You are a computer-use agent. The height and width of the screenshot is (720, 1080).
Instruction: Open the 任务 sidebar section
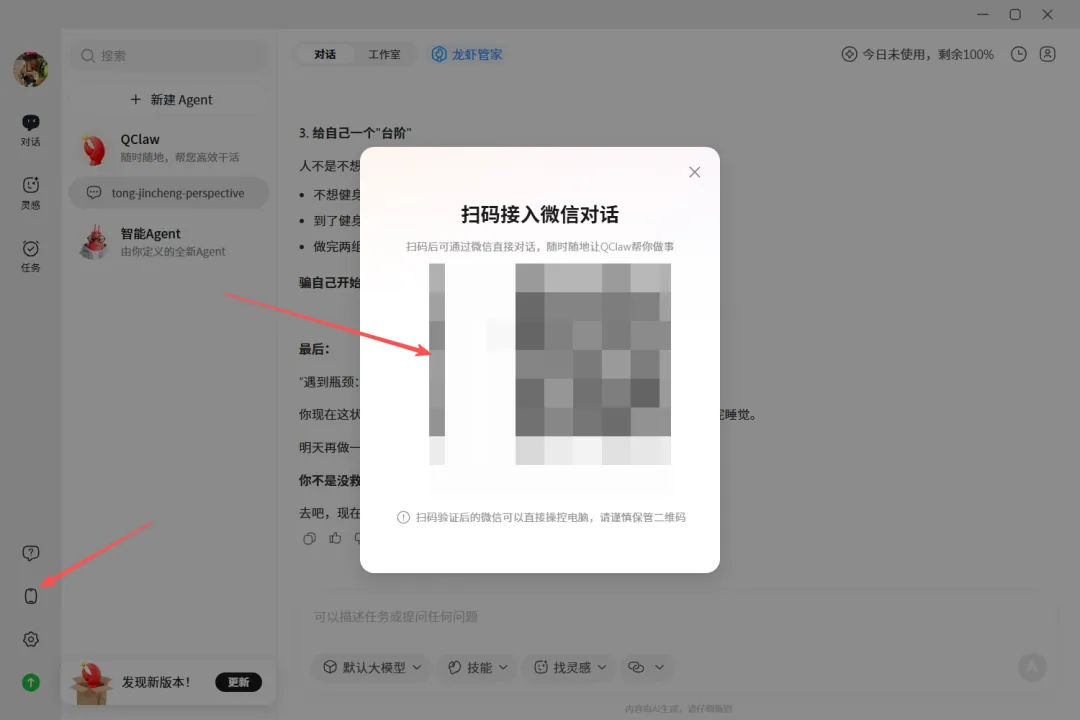[30, 256]
